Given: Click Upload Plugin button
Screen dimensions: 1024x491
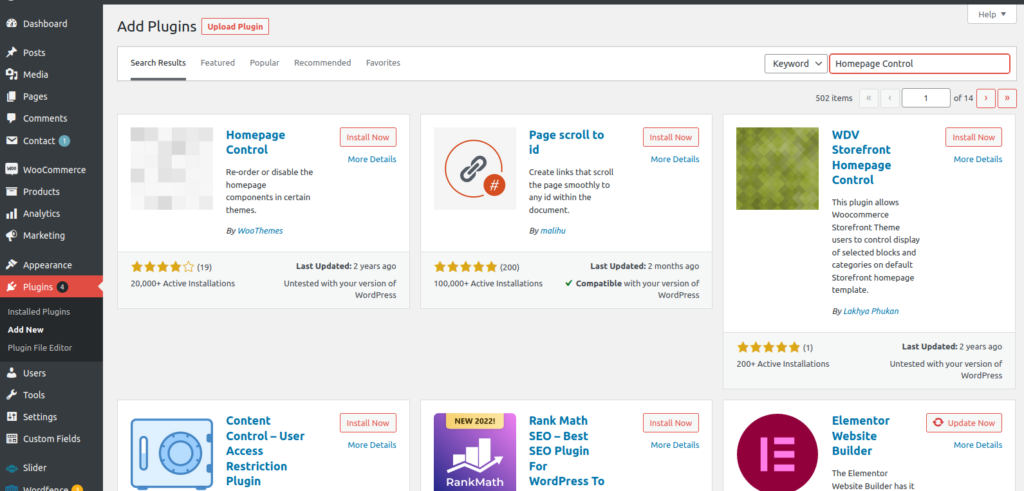Looking at the screenshot, I should (x=235, y=26).
